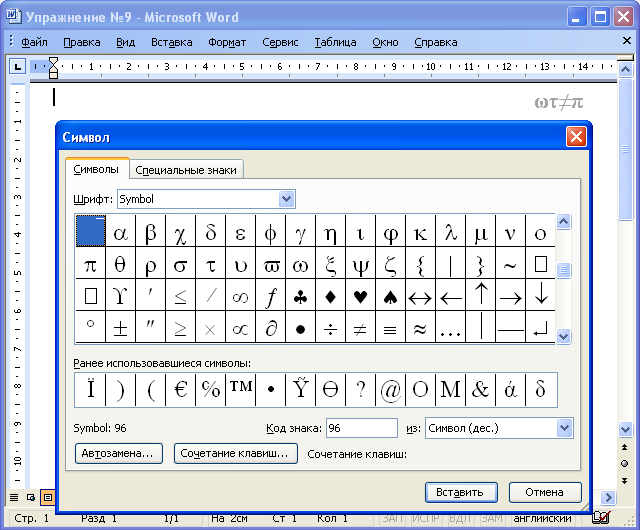Open the Таблица menu
Viewport: 640px width, 530px height.
point(335,42)
